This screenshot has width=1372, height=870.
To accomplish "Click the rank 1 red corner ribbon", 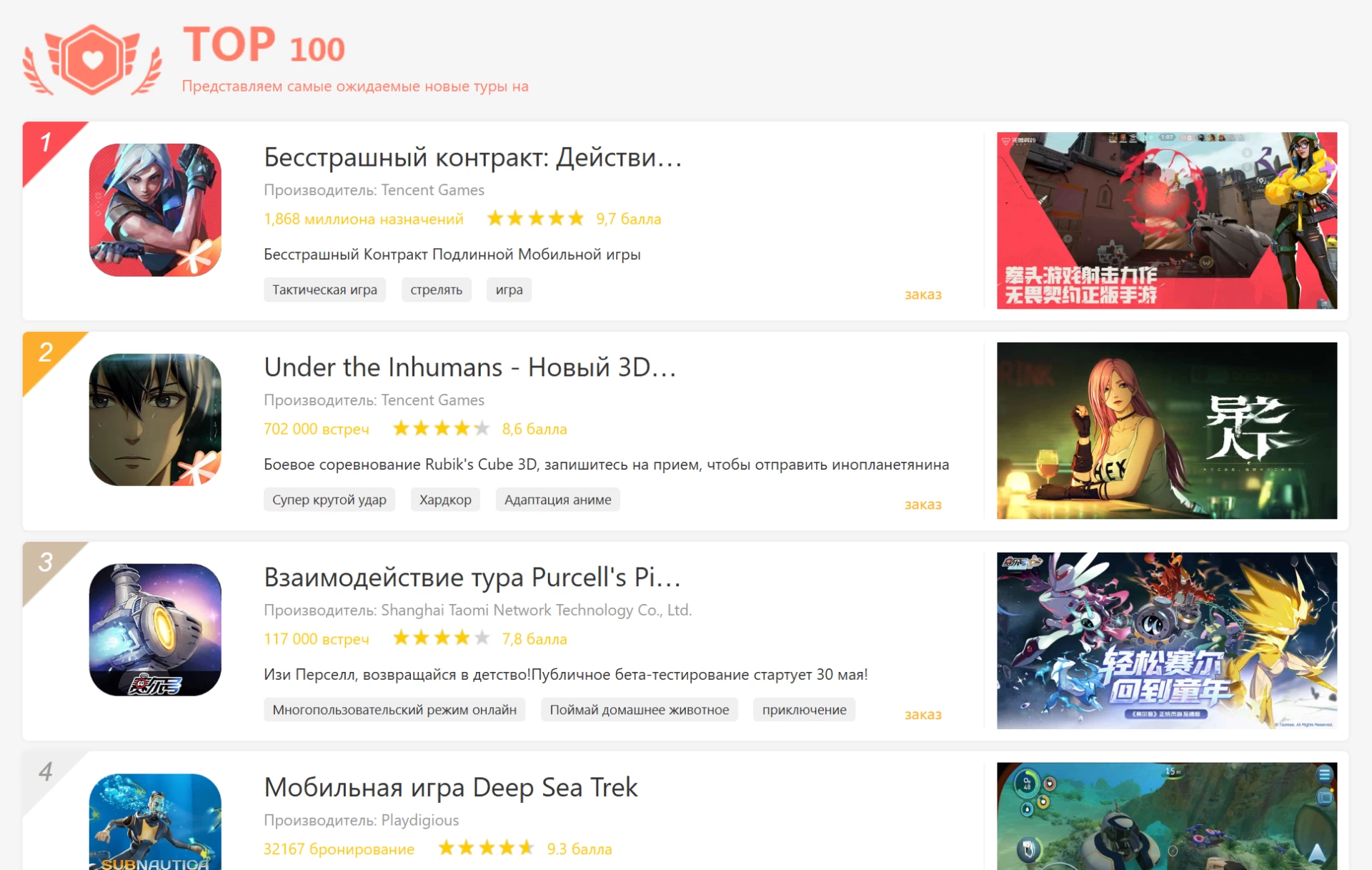I will click(45, 143).
